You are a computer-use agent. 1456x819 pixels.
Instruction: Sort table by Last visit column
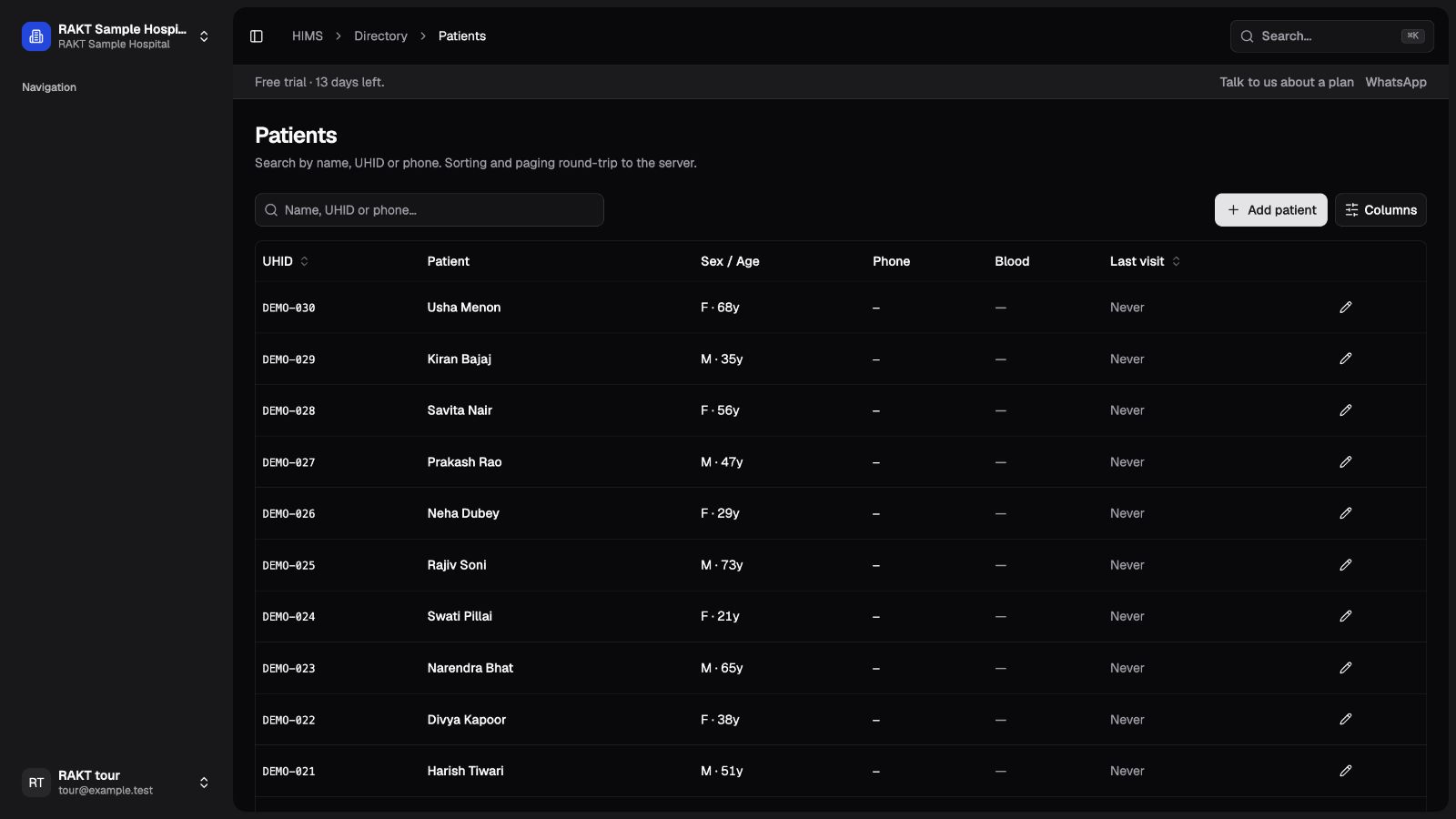tap(1145, 261)
